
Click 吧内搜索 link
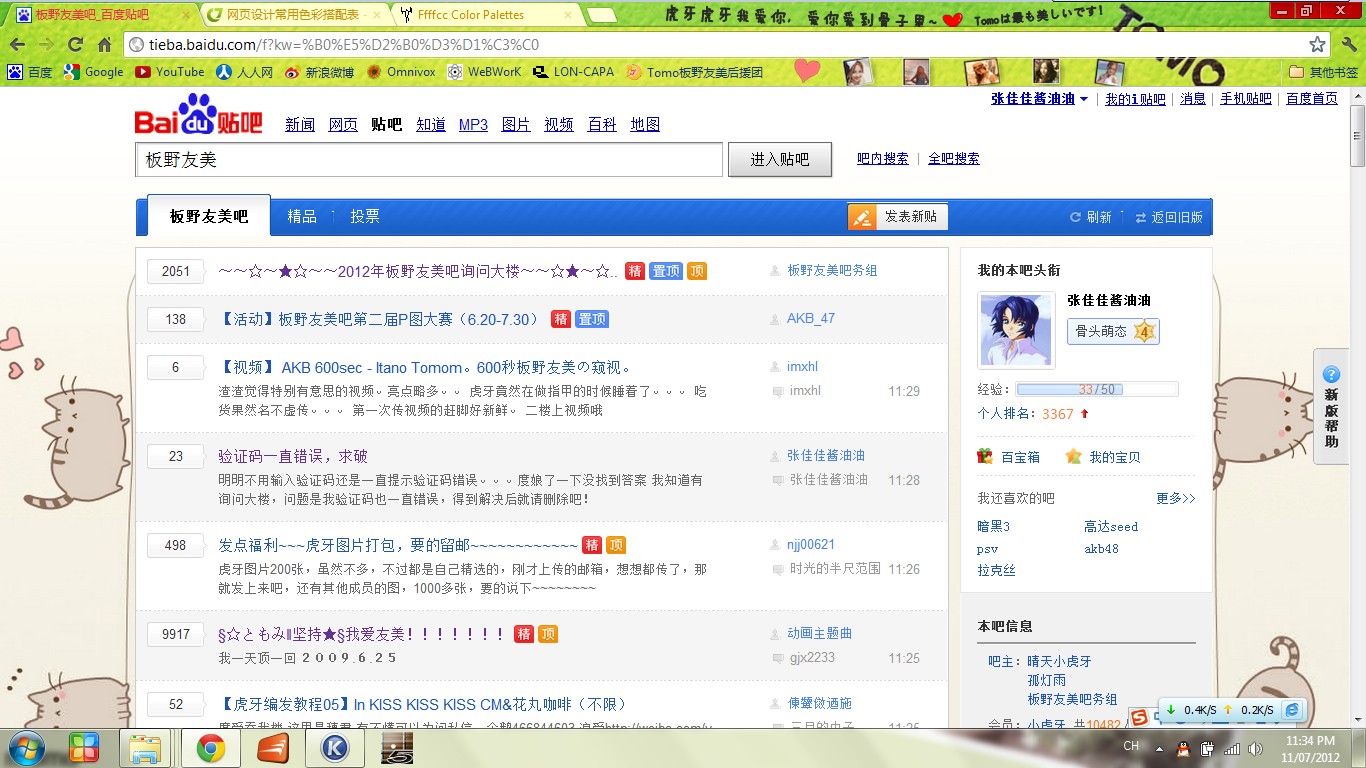(883, 159)
